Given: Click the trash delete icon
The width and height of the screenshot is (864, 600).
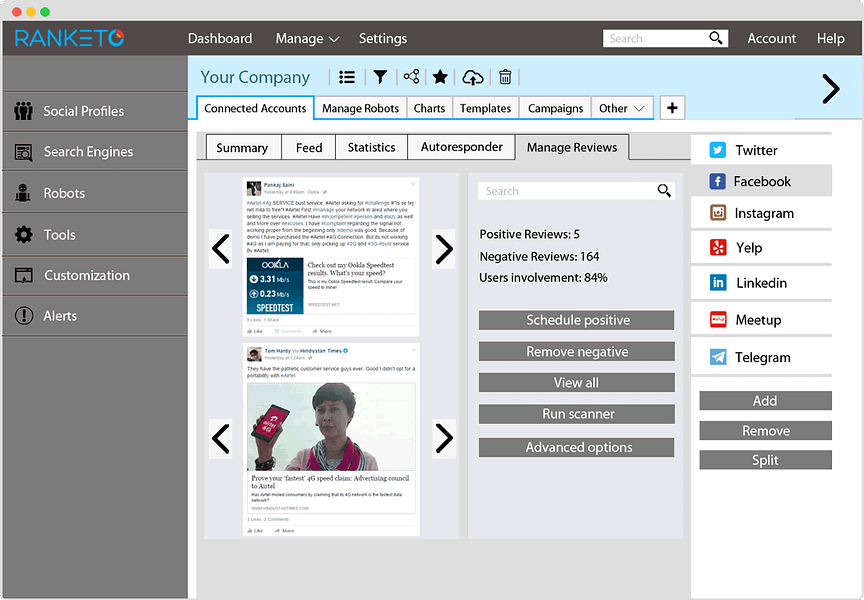Looking at the screenshot, I should [x=505, y=77].
